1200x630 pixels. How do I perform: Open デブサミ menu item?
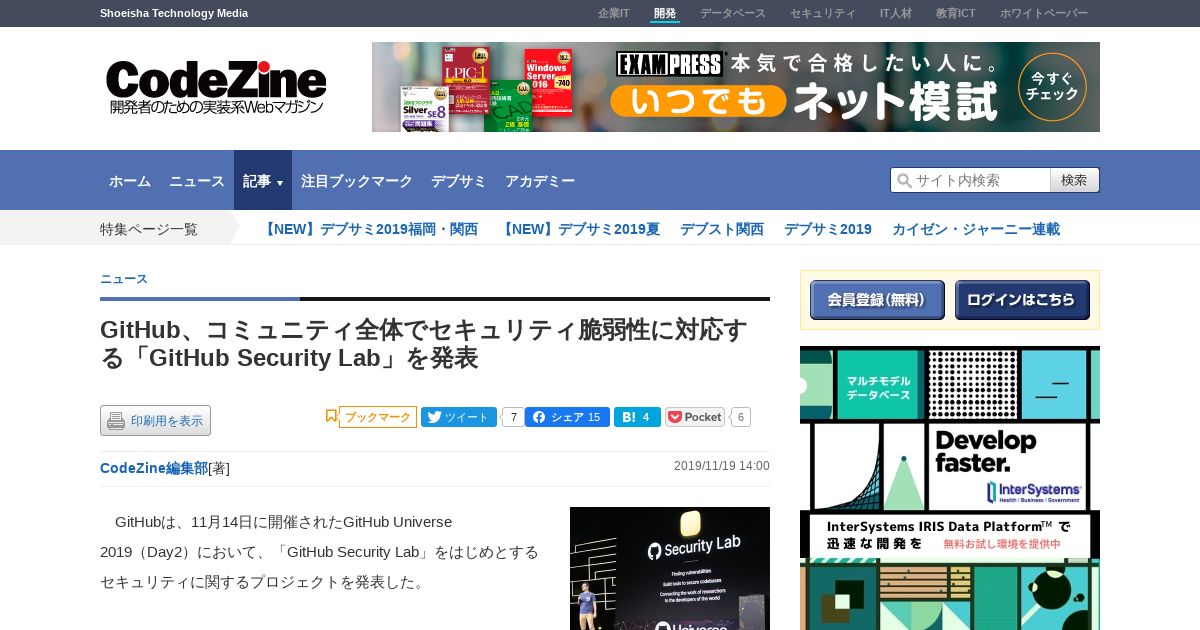tap(459, 181)
